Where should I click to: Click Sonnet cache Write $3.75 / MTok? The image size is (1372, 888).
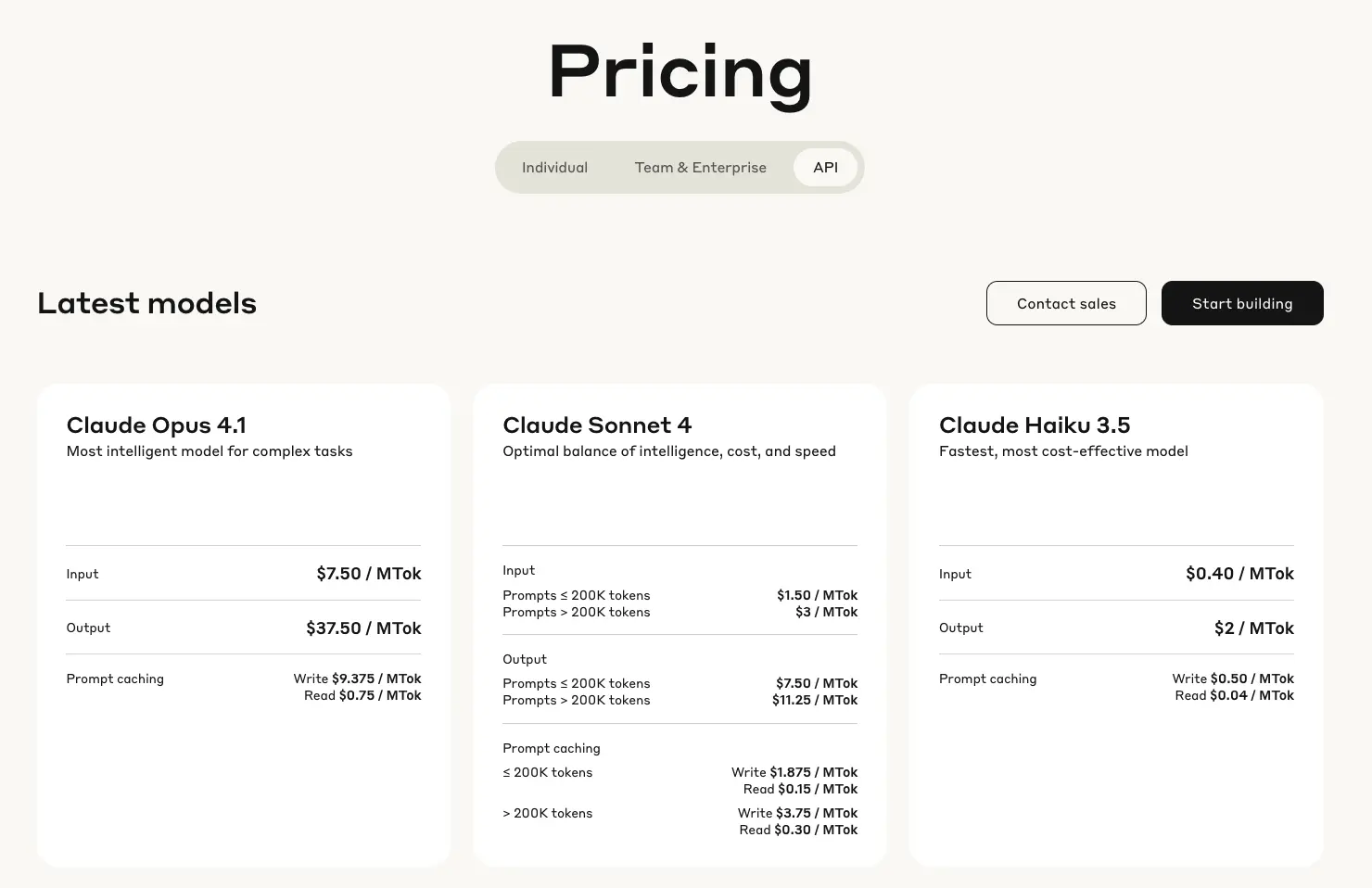[x=798, y=813]
